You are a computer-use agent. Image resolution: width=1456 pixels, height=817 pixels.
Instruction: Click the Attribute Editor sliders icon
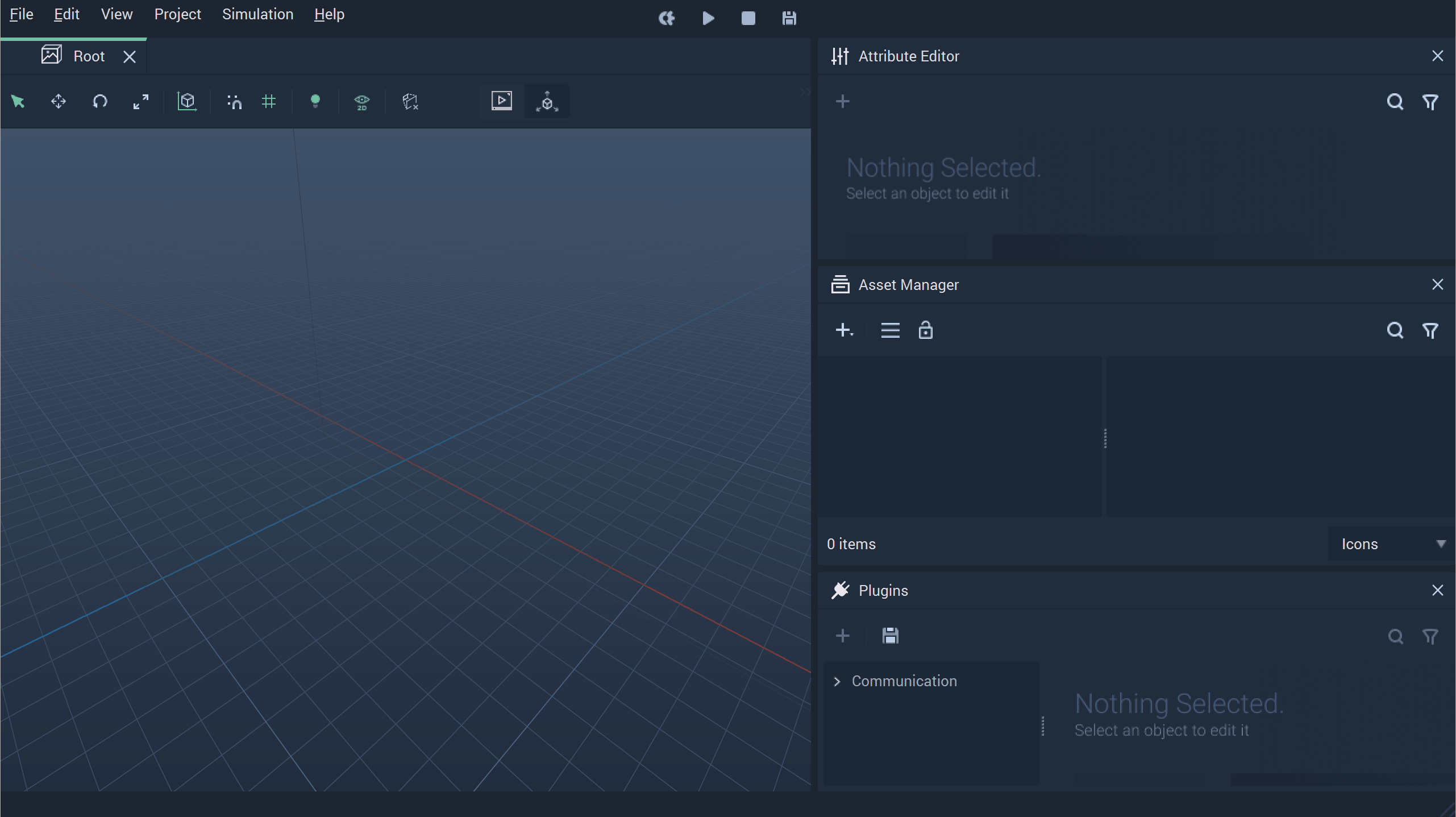tap(840, 56)
